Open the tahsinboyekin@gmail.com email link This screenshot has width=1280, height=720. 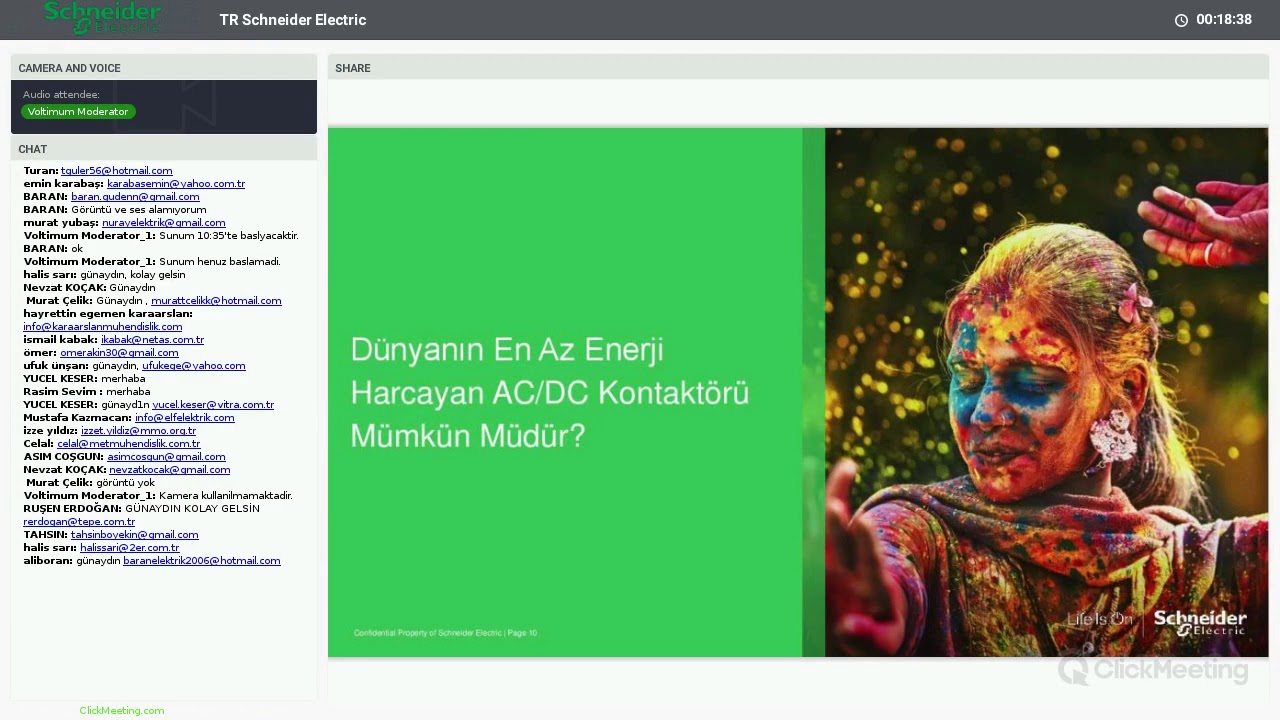(134, 535)
